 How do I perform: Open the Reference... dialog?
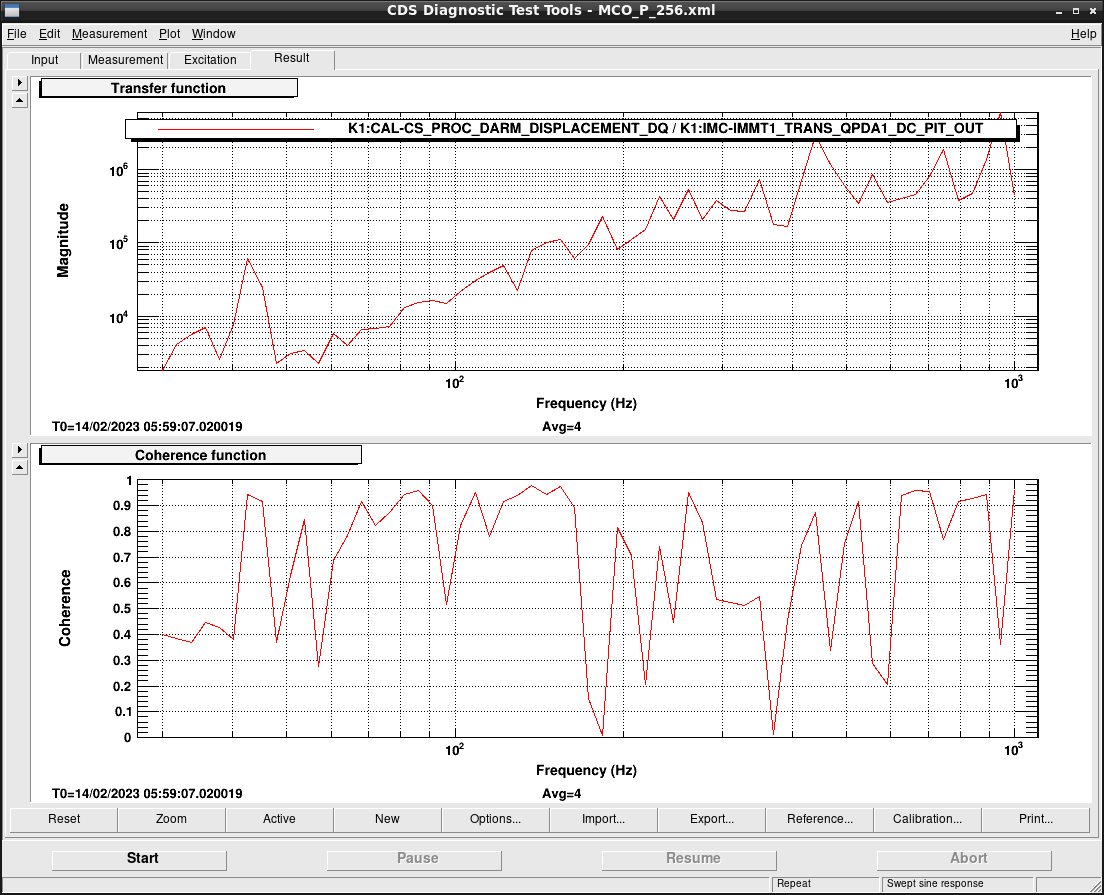click(820, 819)
